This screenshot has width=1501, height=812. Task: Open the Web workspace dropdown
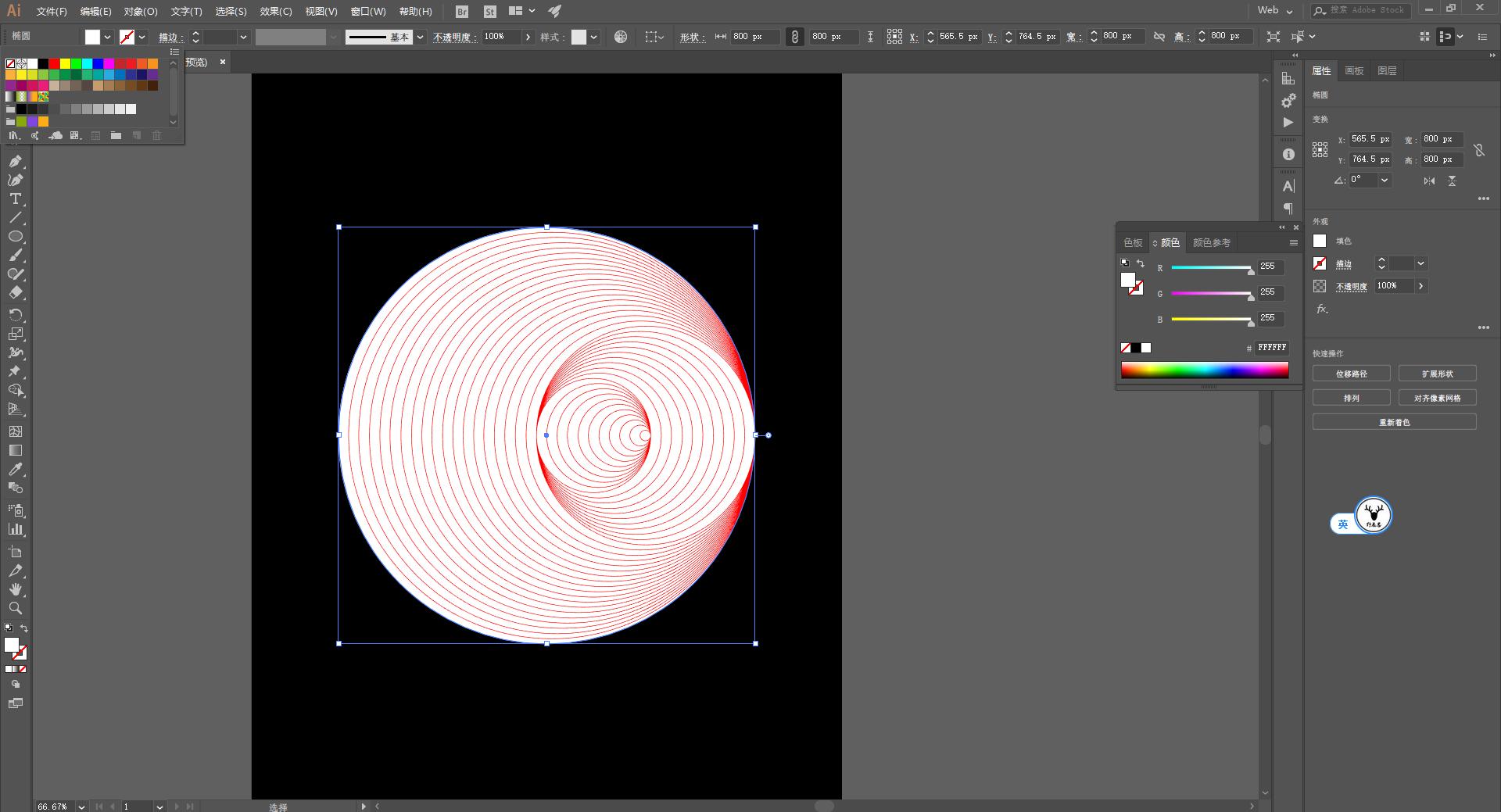(x=1275, y=11)
